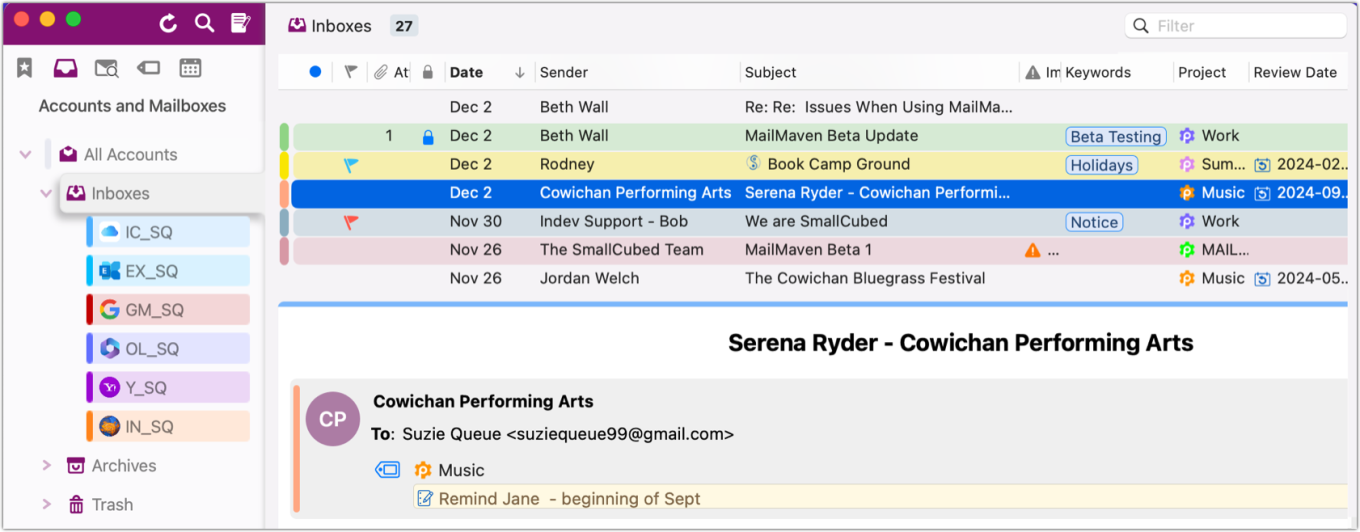Image resolution: width=1360 pixels, height=532 pixels.
Task: Collapse the All Accounts tree
Action: click(x=25, y=155)
